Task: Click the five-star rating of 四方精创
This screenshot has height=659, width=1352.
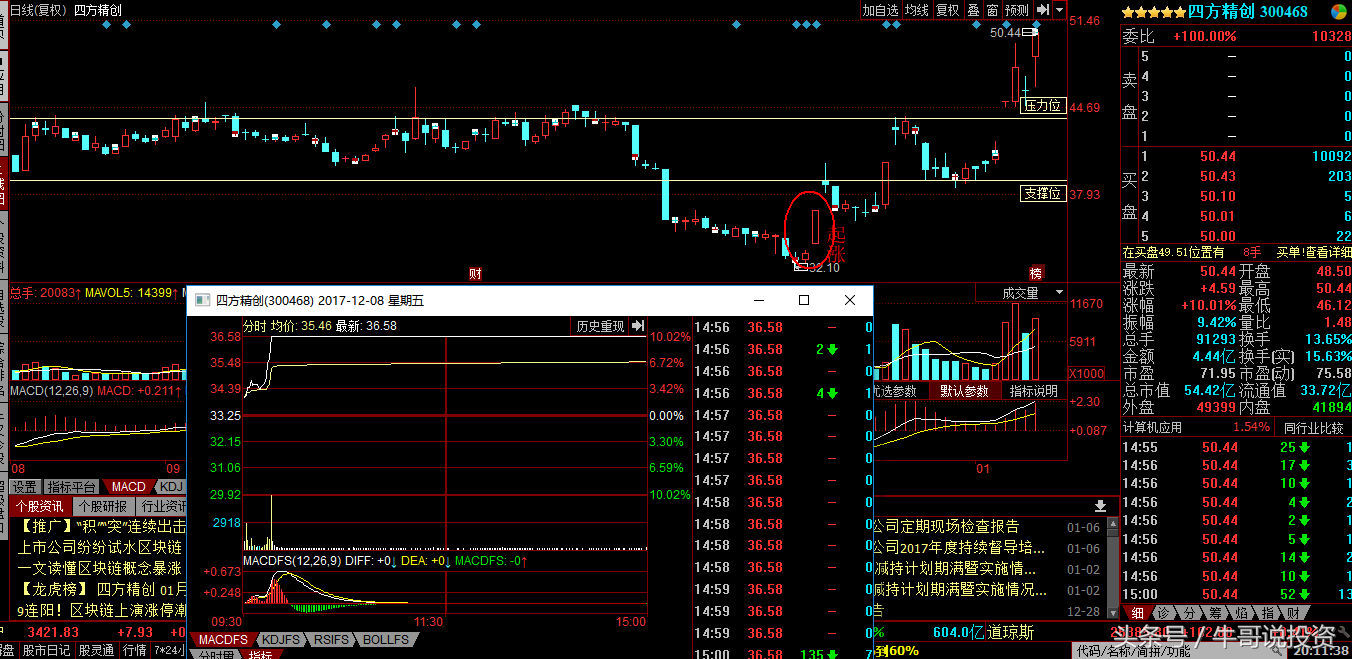Action: (x=1154, y=11)
